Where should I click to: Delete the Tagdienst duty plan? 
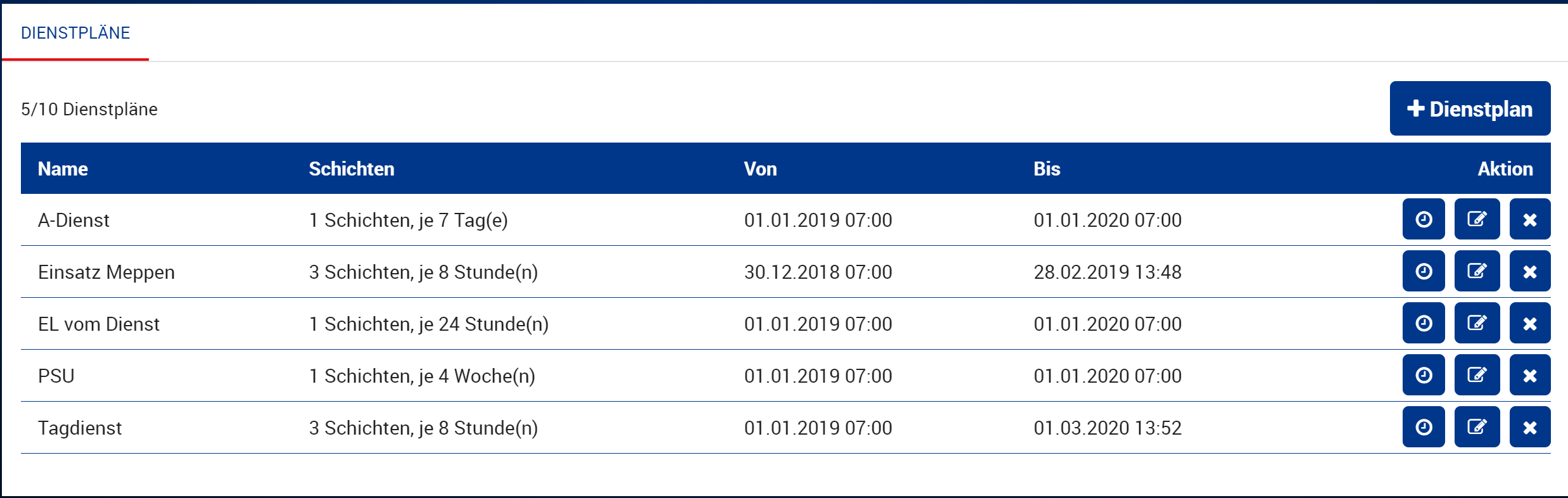click(x=1530, y=427)
